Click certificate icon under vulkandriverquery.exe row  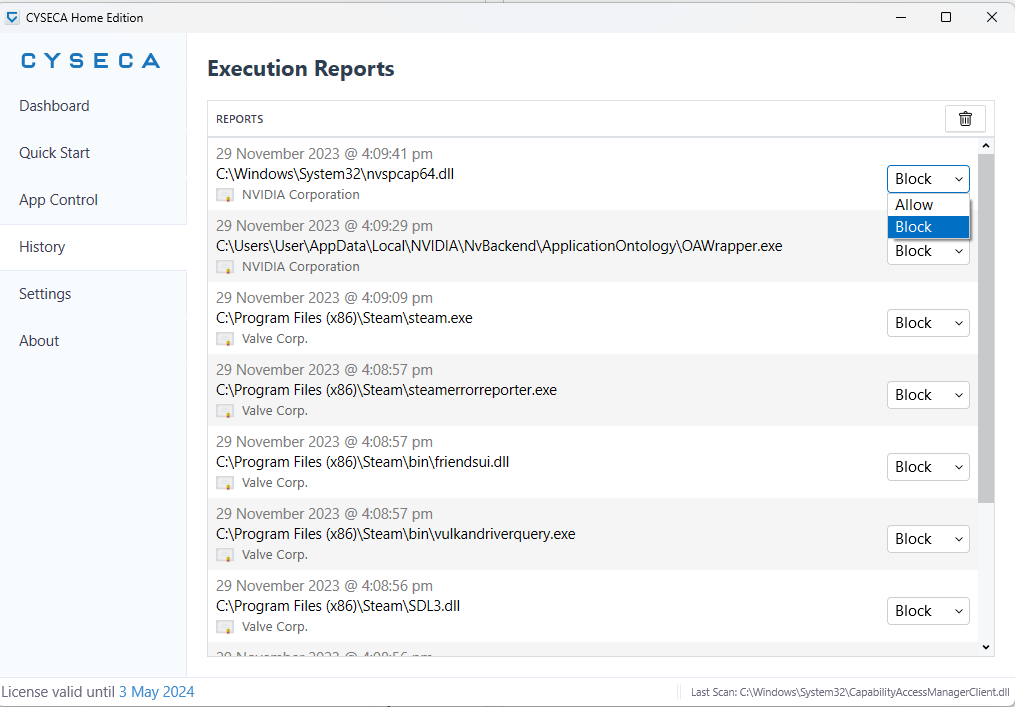coord(225,555)
